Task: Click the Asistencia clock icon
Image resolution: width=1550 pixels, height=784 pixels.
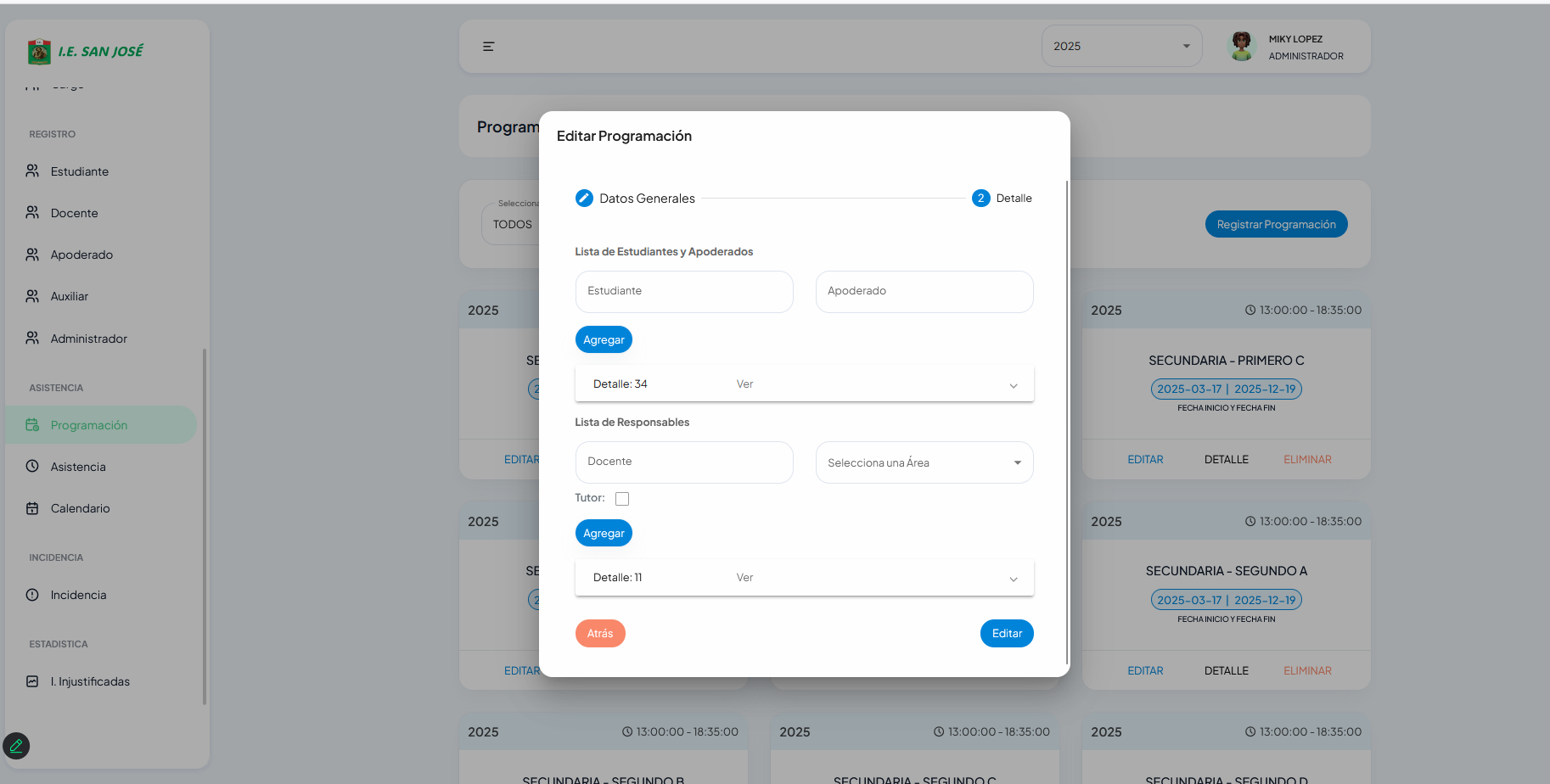Action: [32, 467]
